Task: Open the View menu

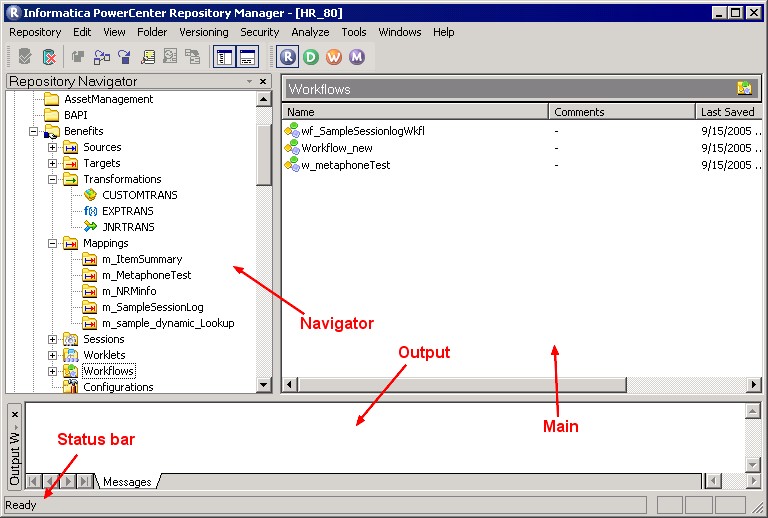Action: [114, 32]
